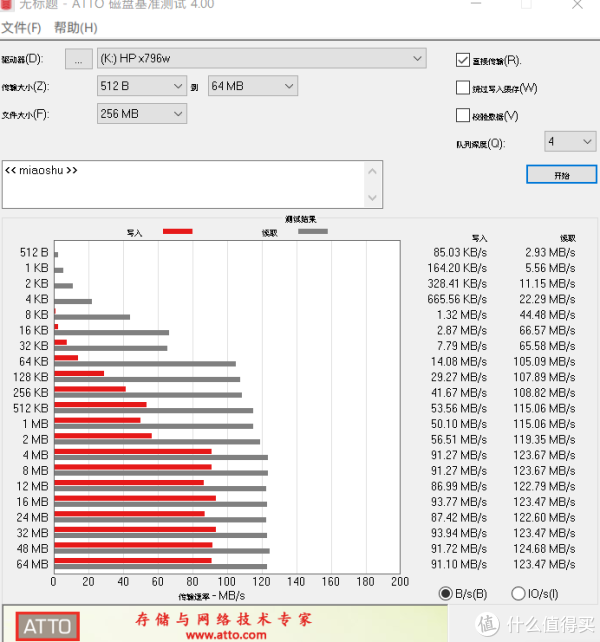Open the 帮助(H) menu
The image size is (600, 642).
click(x=76, y=28)
